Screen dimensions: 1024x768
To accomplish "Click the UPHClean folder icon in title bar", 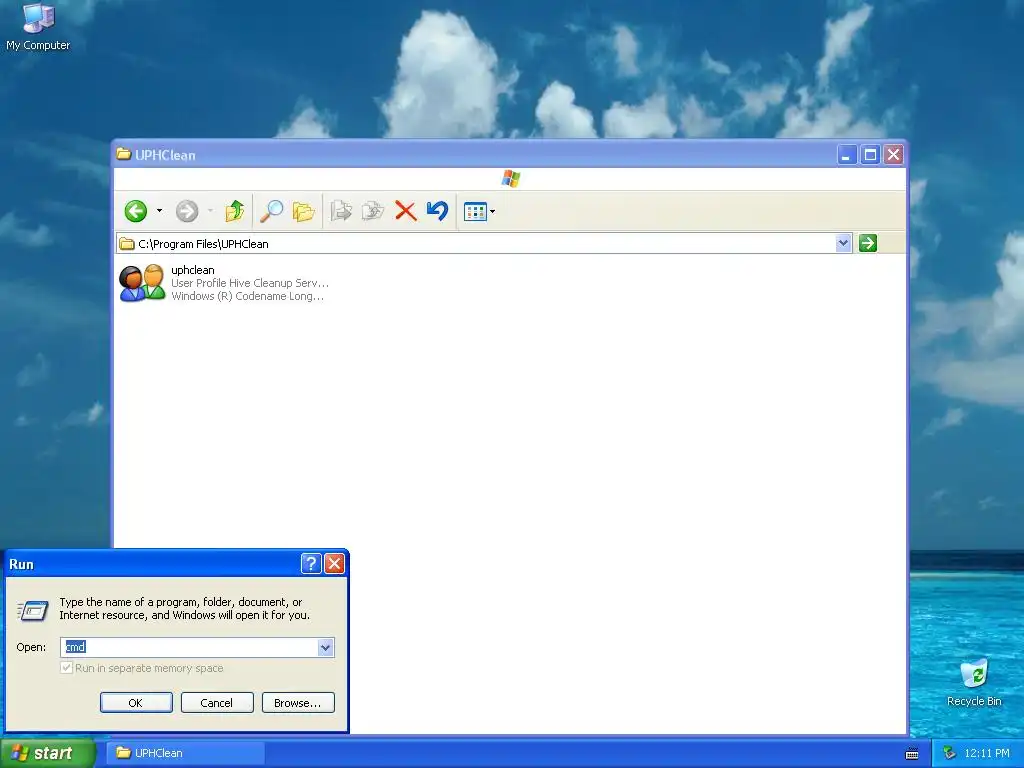I will point(123,154).
